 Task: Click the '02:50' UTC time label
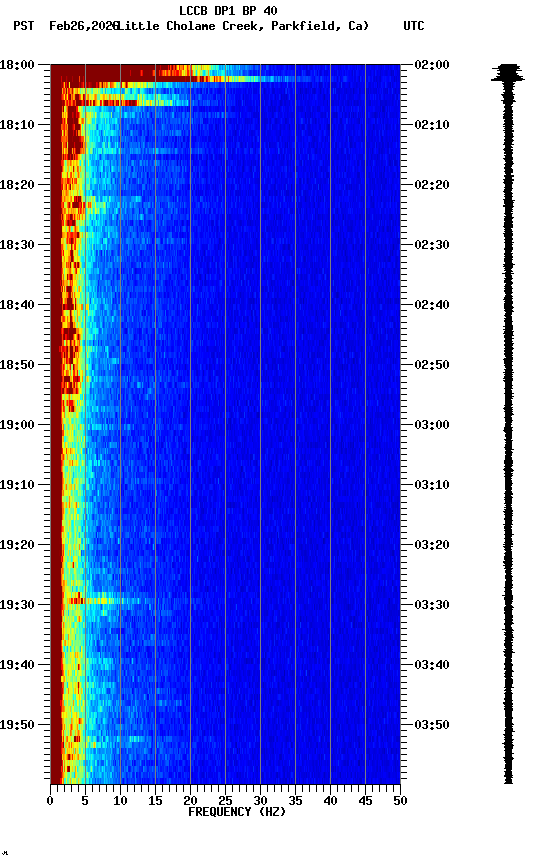coord(432,365)
